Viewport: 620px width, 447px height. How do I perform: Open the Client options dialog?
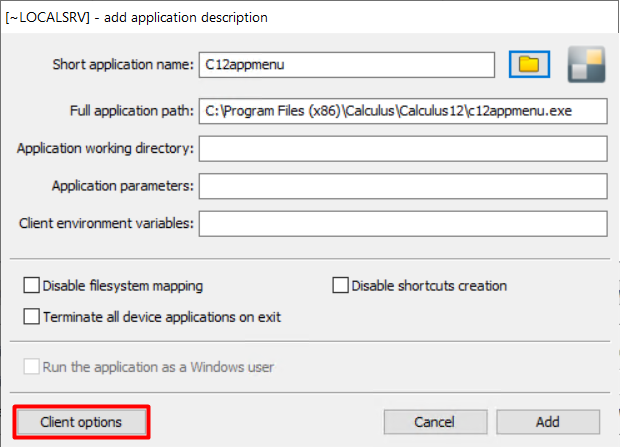(x=81, y=422)
